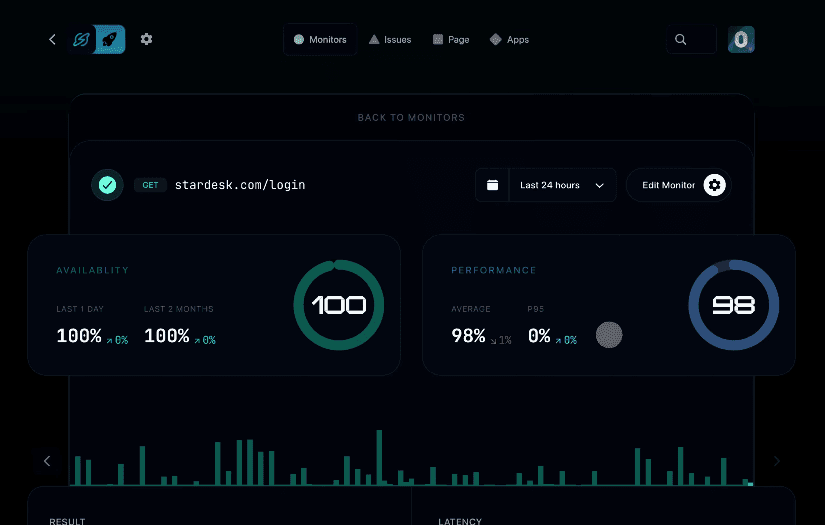Select the rocket icon in the switcher

(109, 40)
